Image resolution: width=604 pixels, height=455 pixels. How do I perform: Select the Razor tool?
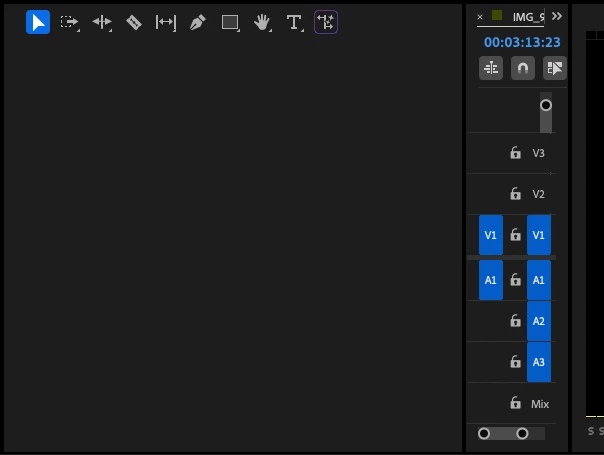click(134, 22)
